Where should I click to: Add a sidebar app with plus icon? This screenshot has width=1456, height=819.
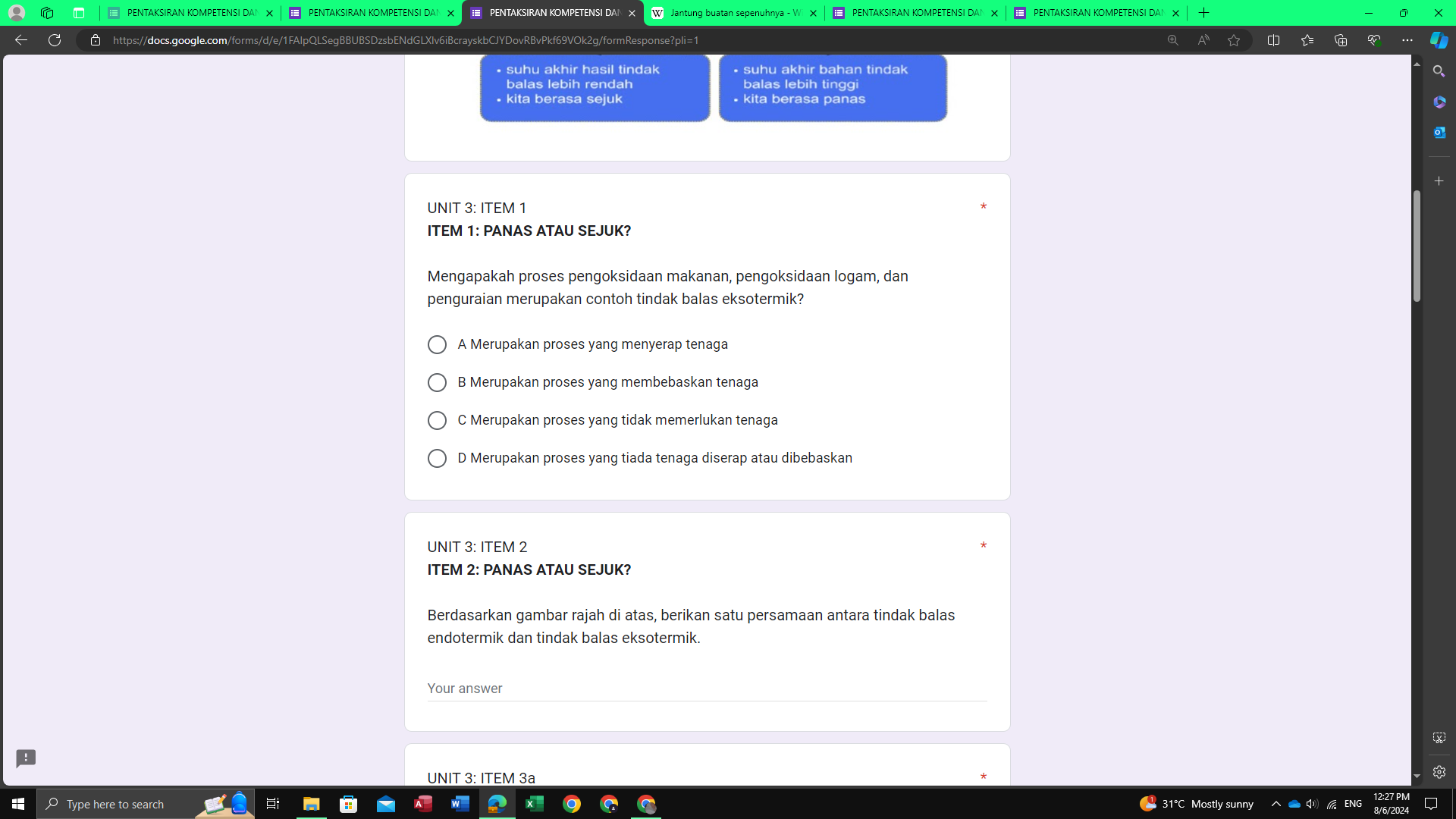pyautogui.click(x=1439, y=181)
